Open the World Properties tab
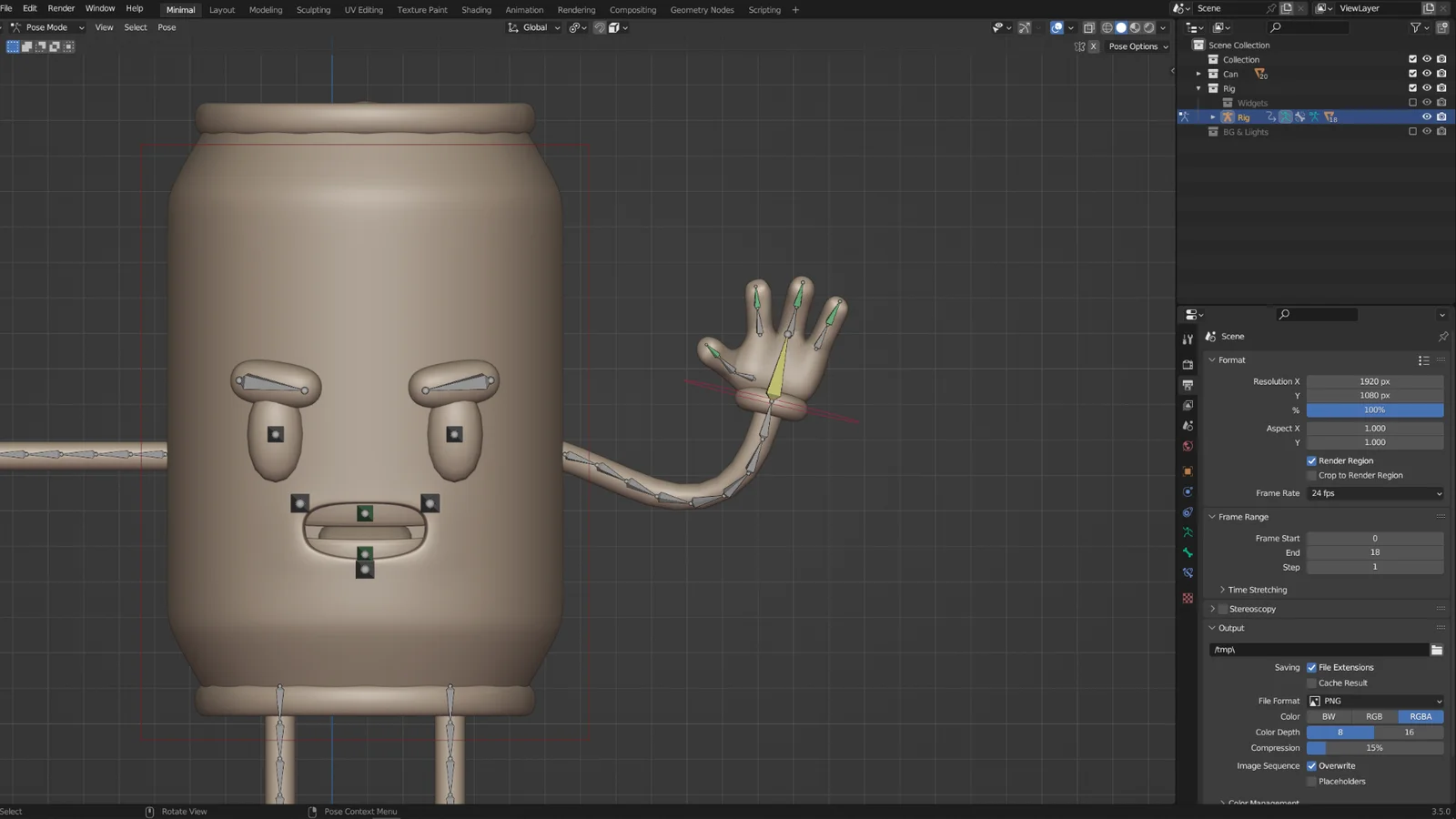Image resolution: width=1456 pixels, height=819 pixels. [1188, 445]
